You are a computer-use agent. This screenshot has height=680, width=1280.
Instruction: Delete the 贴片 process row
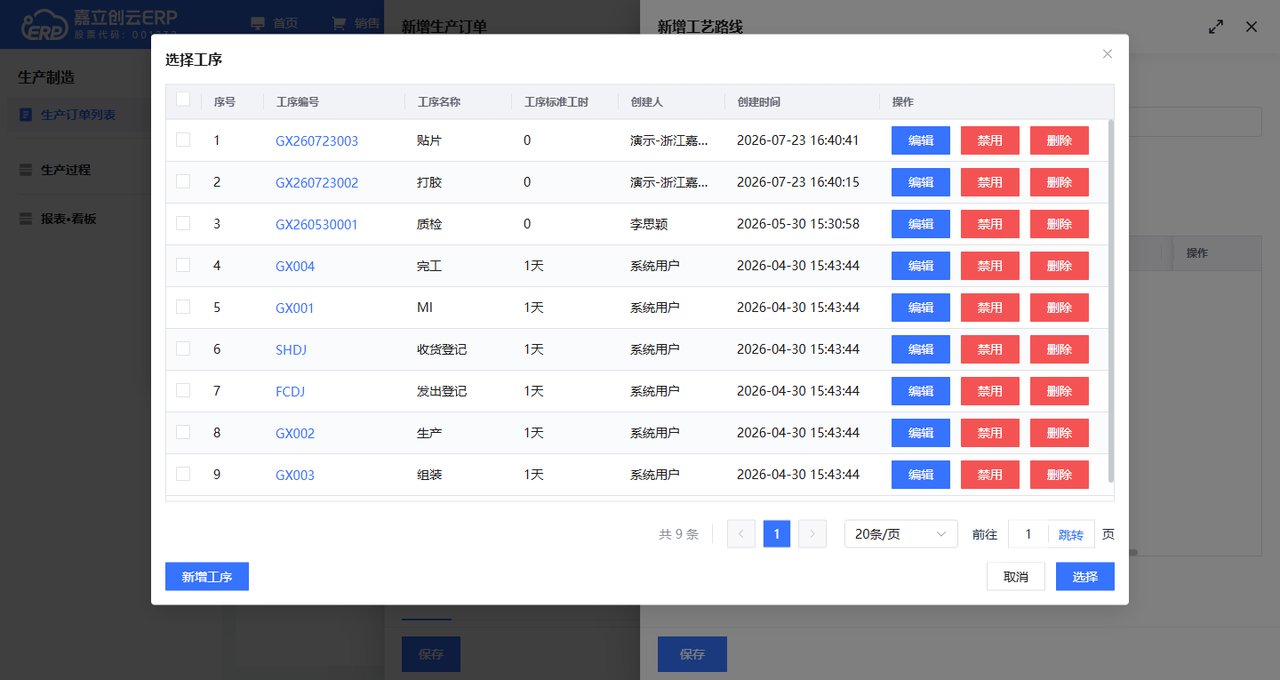1059,141
